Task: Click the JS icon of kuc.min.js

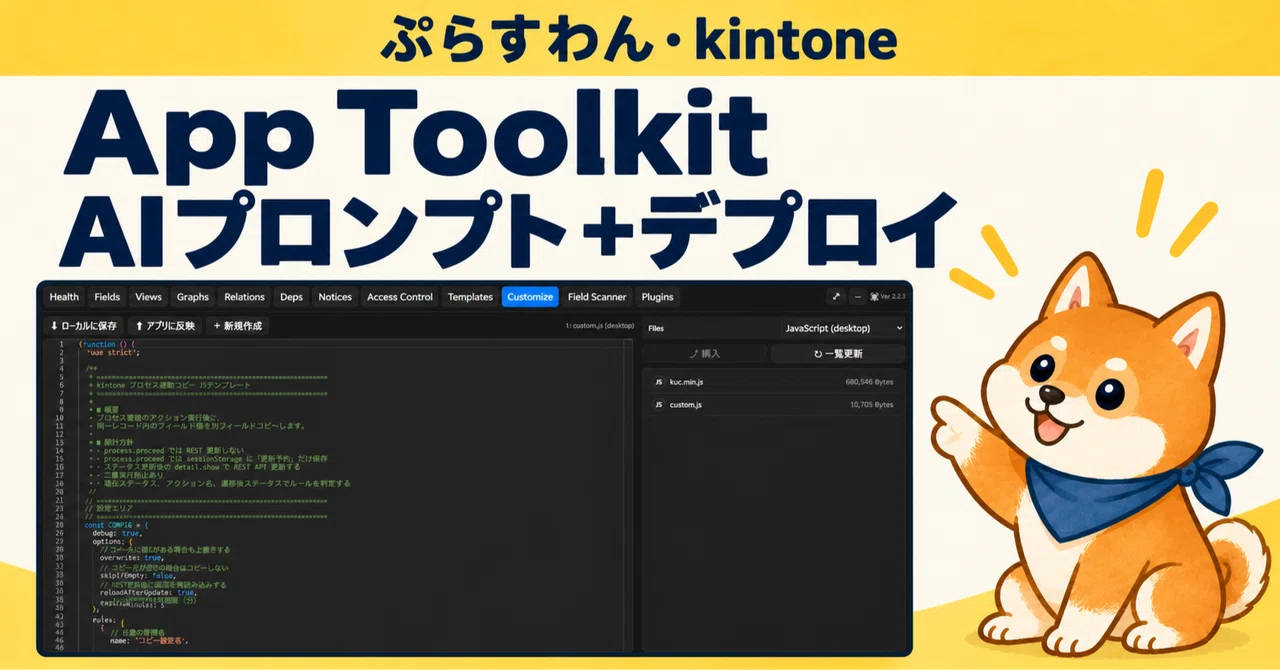Action: (x=659, y=382)
